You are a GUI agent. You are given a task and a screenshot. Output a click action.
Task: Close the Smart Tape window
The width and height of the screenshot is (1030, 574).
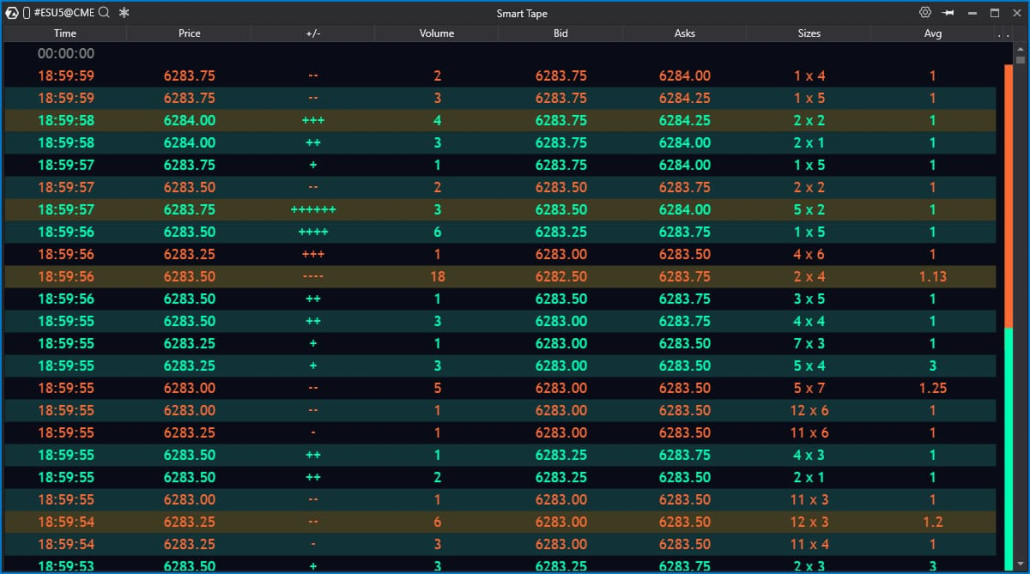tap(1017, 13)
